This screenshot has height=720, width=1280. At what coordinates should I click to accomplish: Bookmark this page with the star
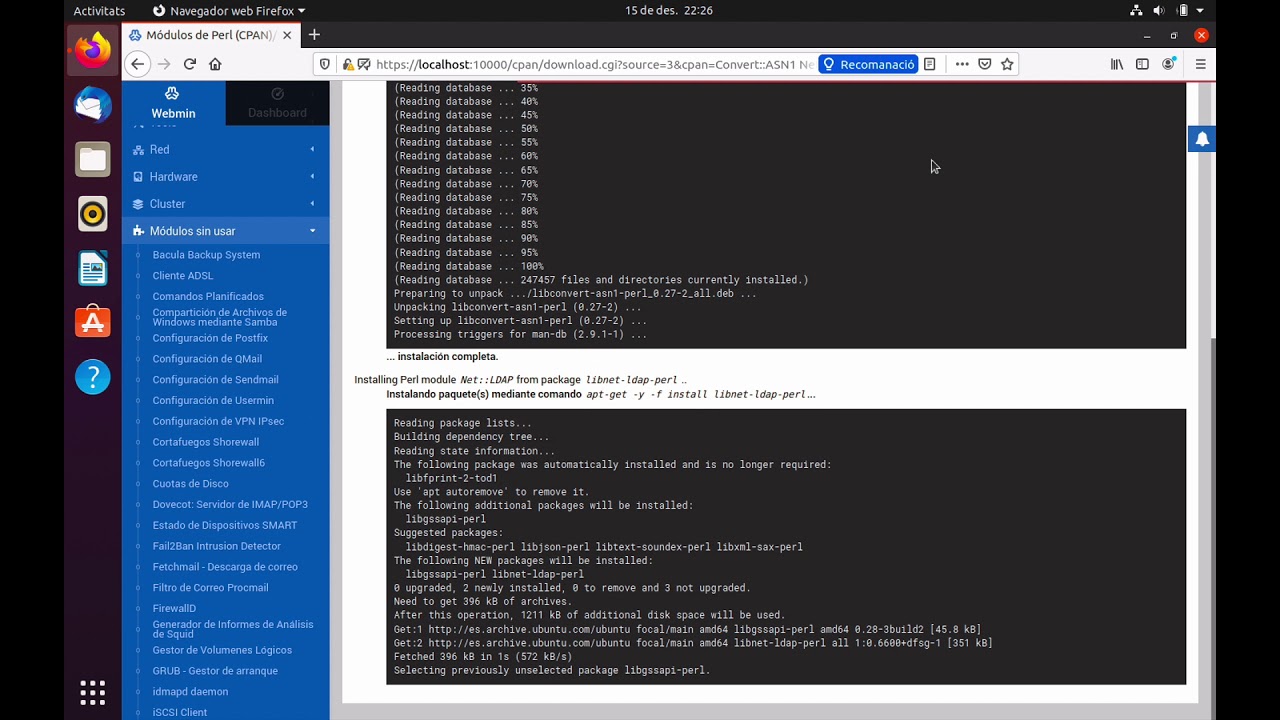1007,64
